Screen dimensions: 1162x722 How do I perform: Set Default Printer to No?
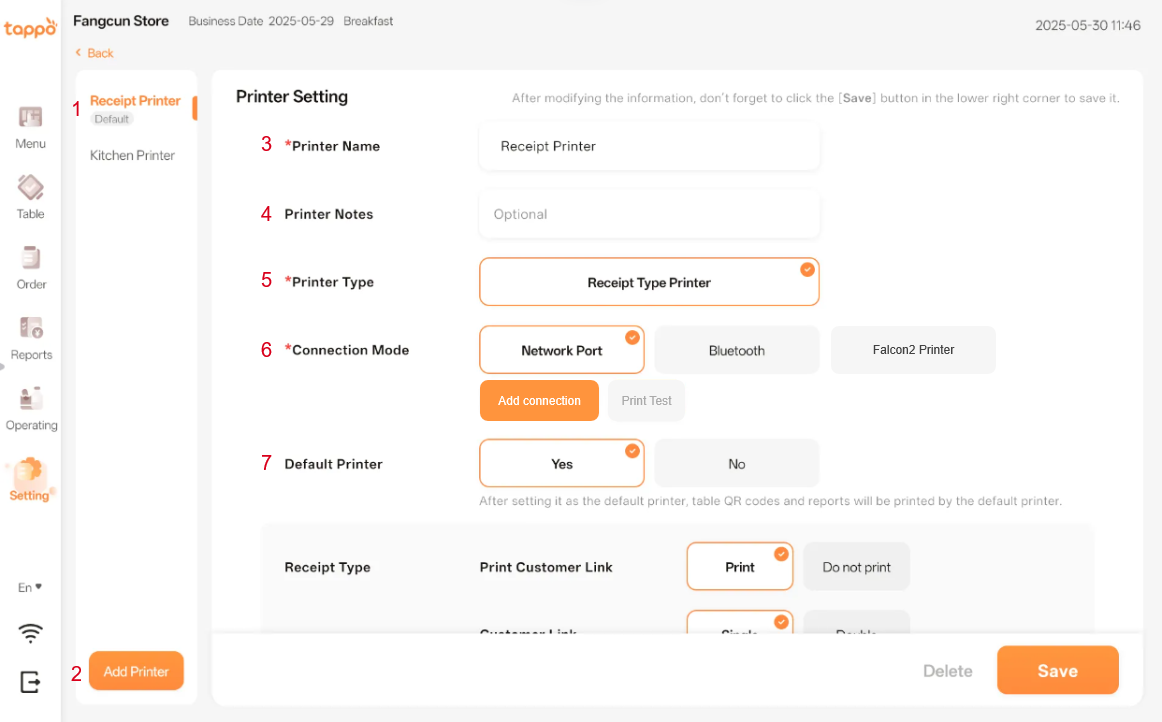click(x=737, y=464)
